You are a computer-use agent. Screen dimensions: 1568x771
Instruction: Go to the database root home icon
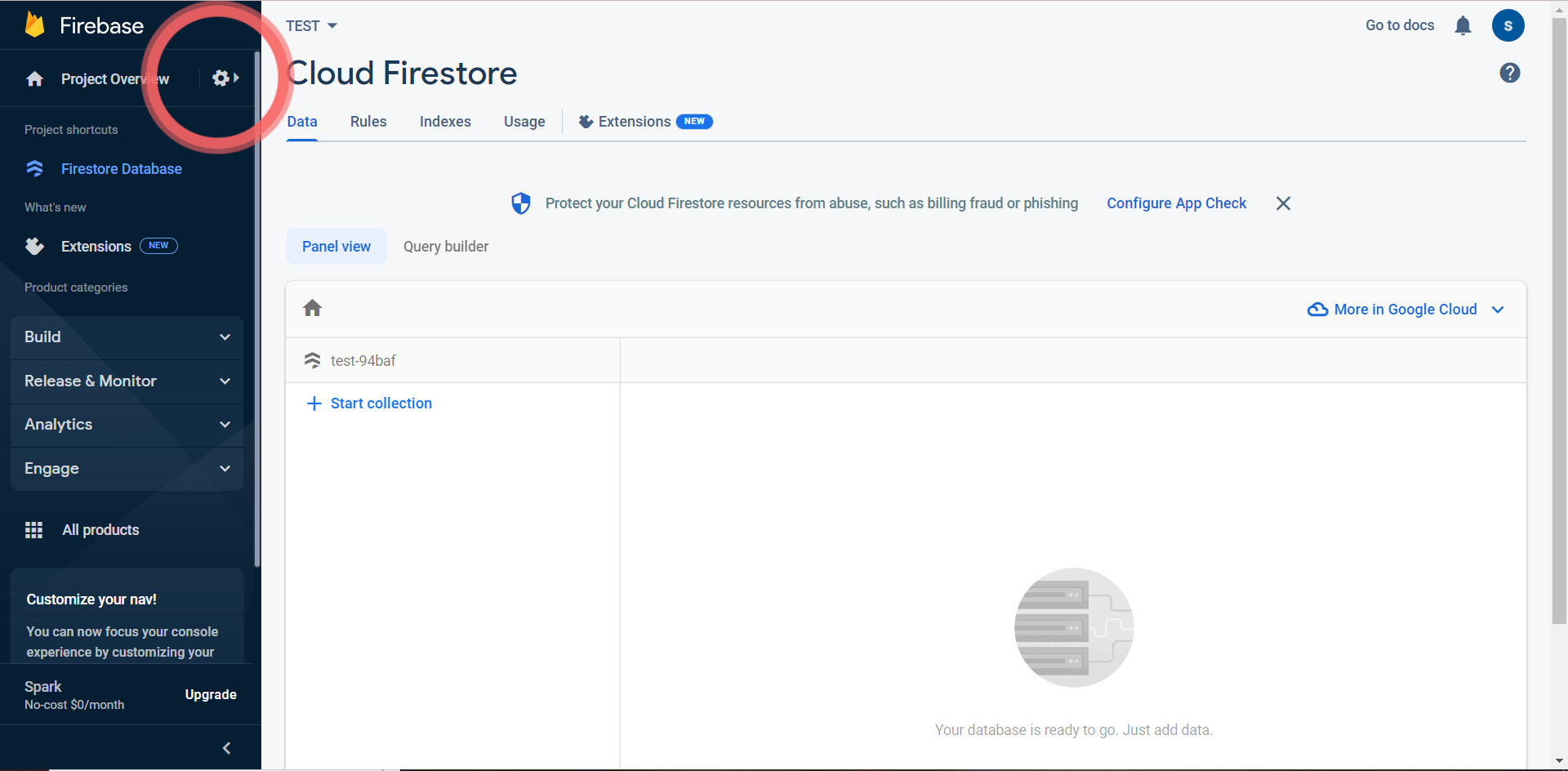pyautogui.click(x=312, y=308)
